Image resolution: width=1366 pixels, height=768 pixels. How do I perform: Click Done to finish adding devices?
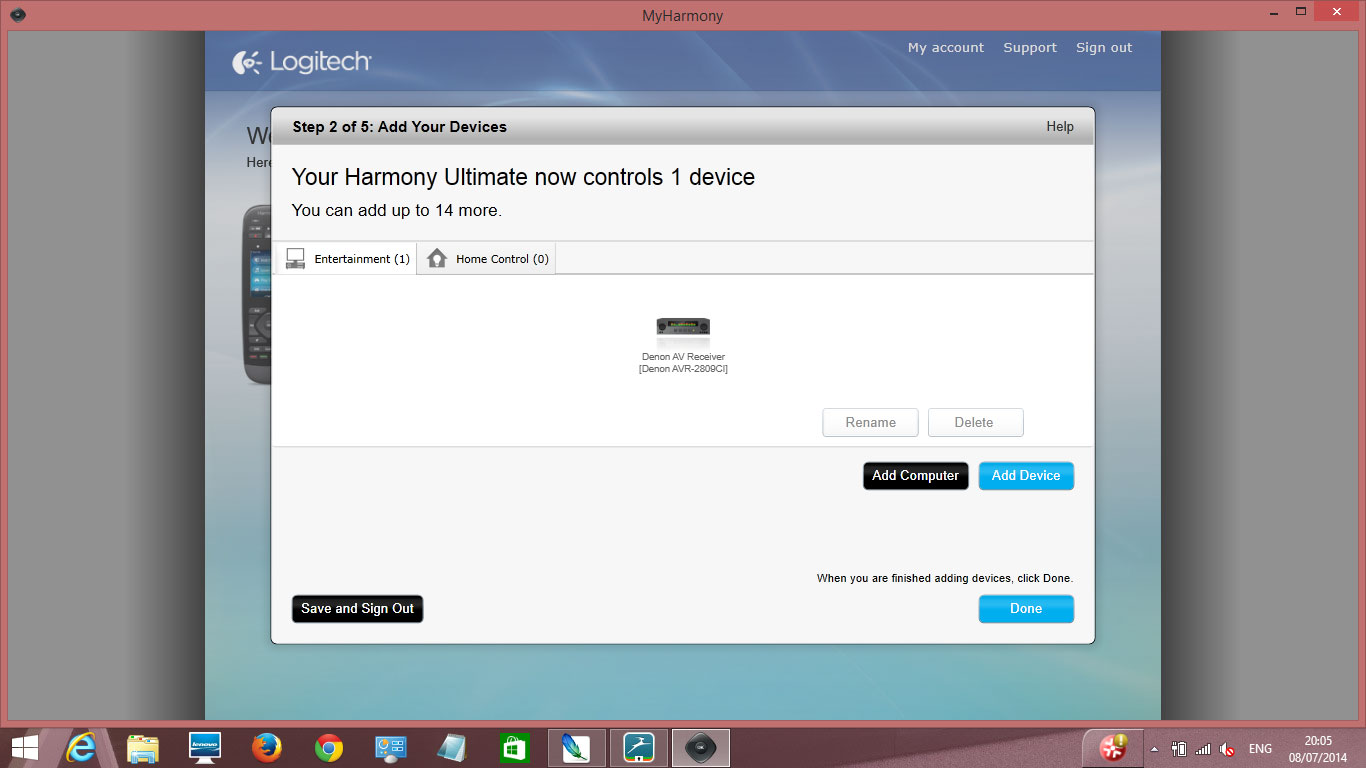pos(1026,609)
